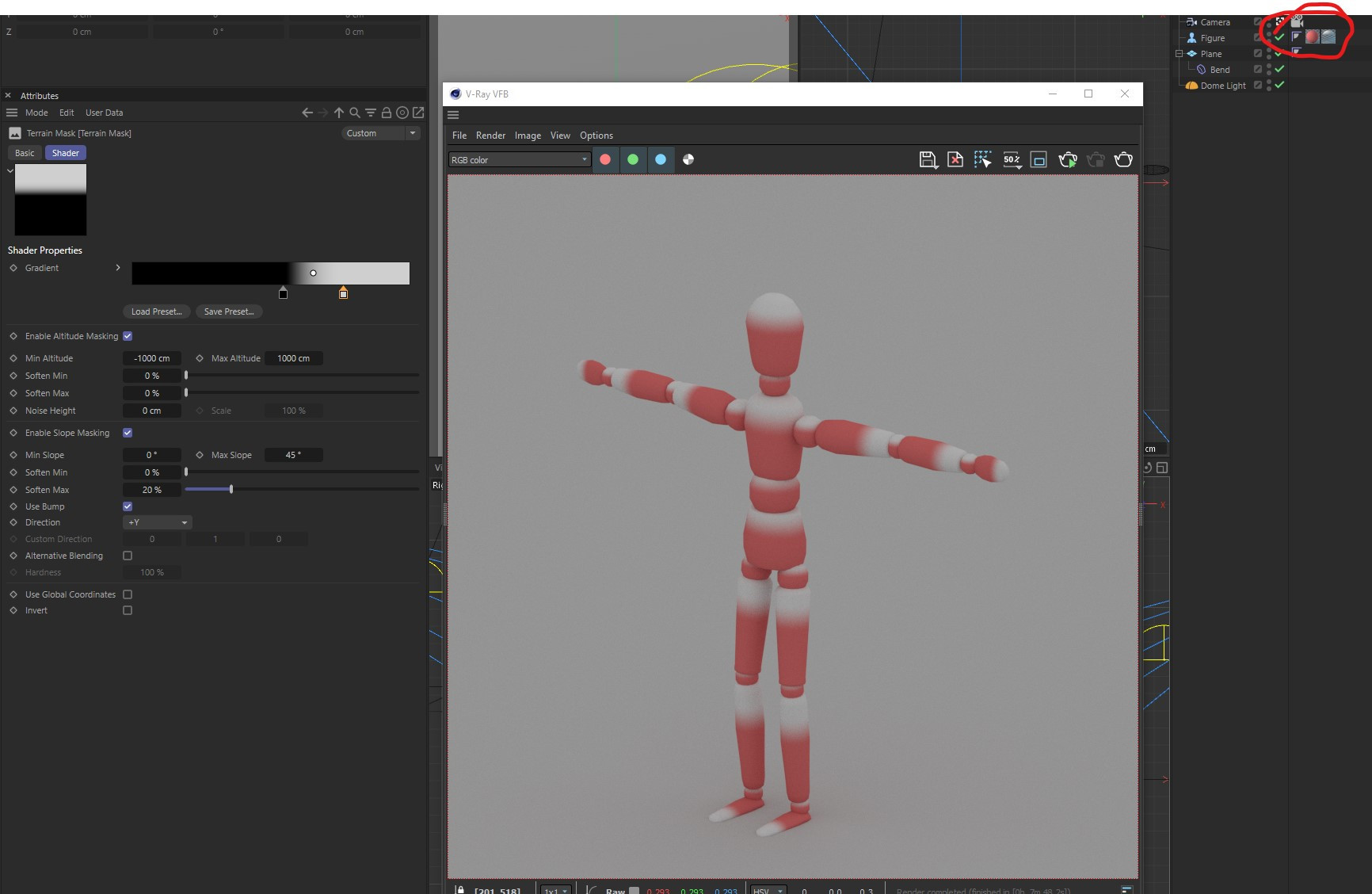Open the Render menu in V-Ray VFB
Image resolution: width=1372 pixels, height=894 pixels.
[x=490, y=136]
